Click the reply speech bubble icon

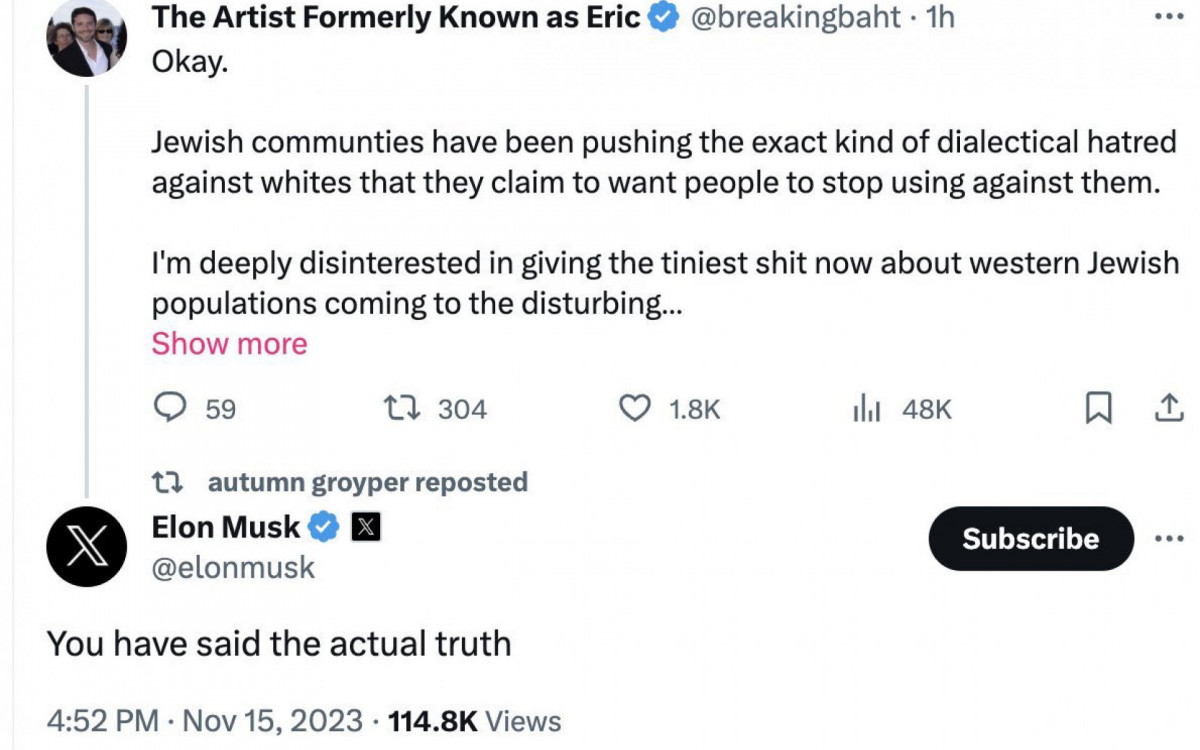(172, 408)
